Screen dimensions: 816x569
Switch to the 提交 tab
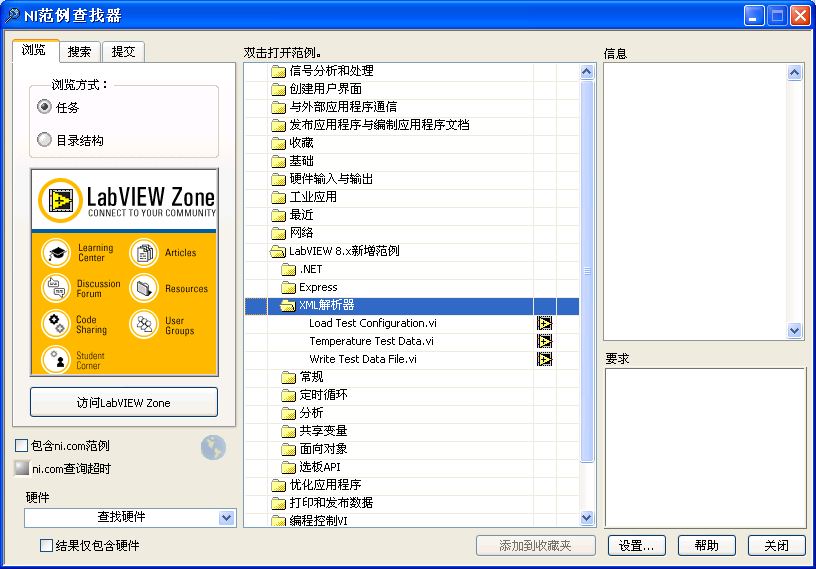124,52
